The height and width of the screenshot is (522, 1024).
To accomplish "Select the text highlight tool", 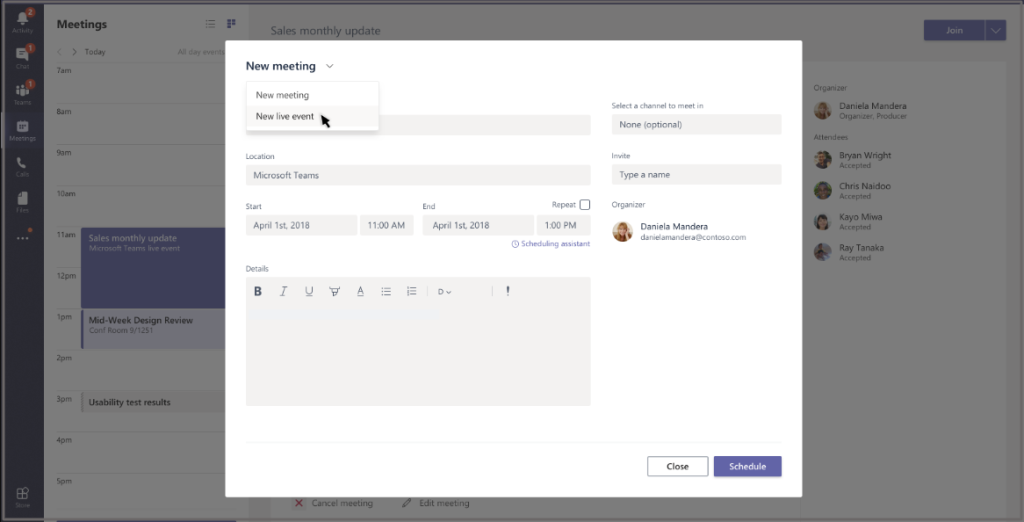I will click(x=334, y=291).
